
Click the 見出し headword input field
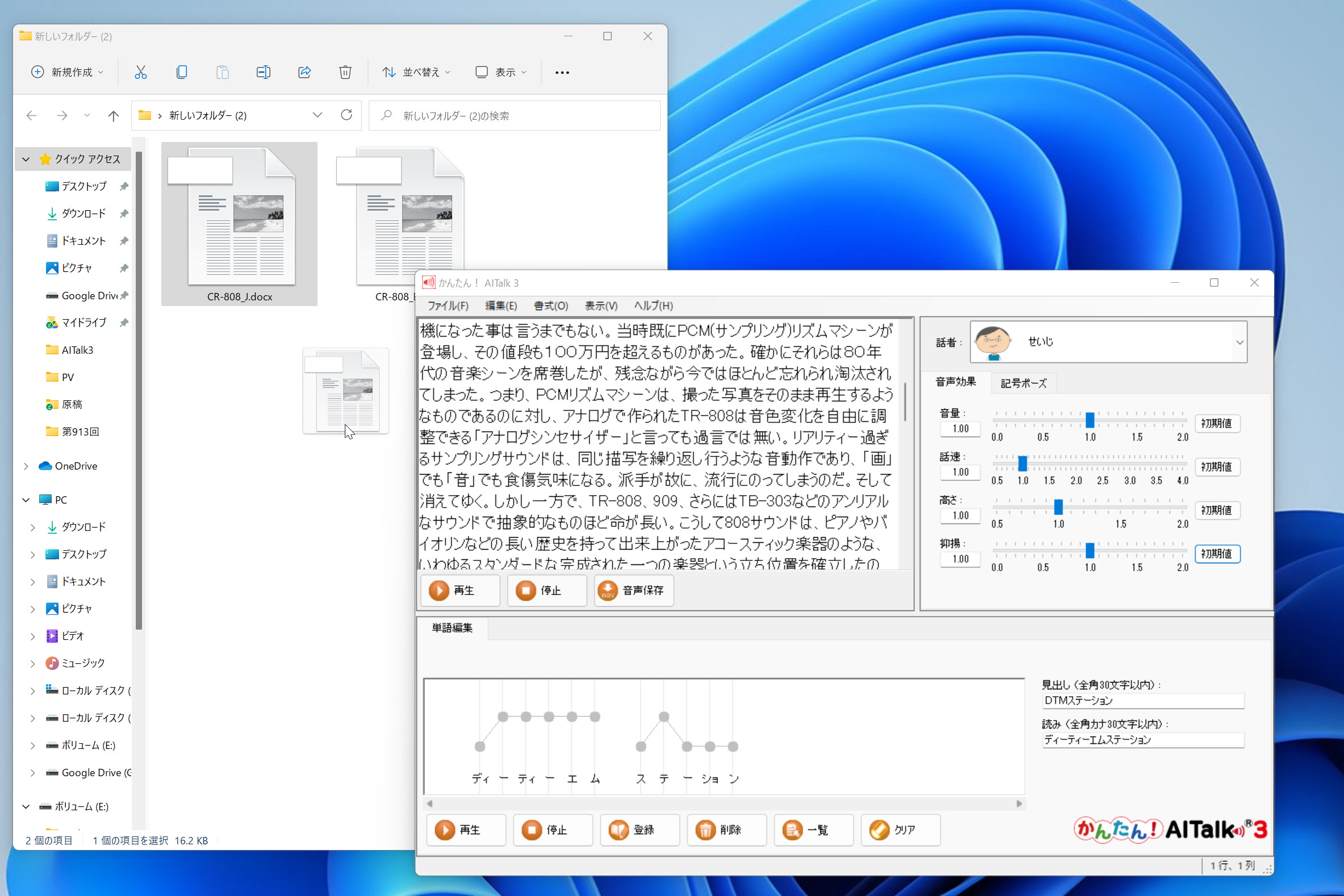point(1143,701)
